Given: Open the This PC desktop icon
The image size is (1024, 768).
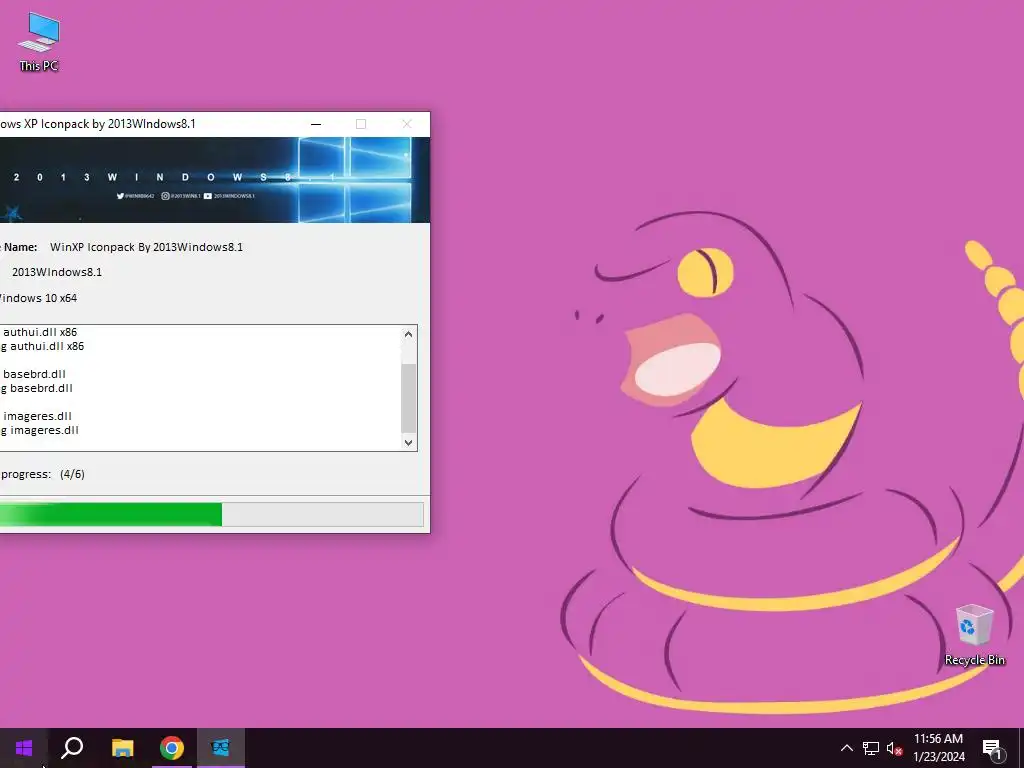Looking at the screenshot, I should pyautogui.click(x=39, y=42).
